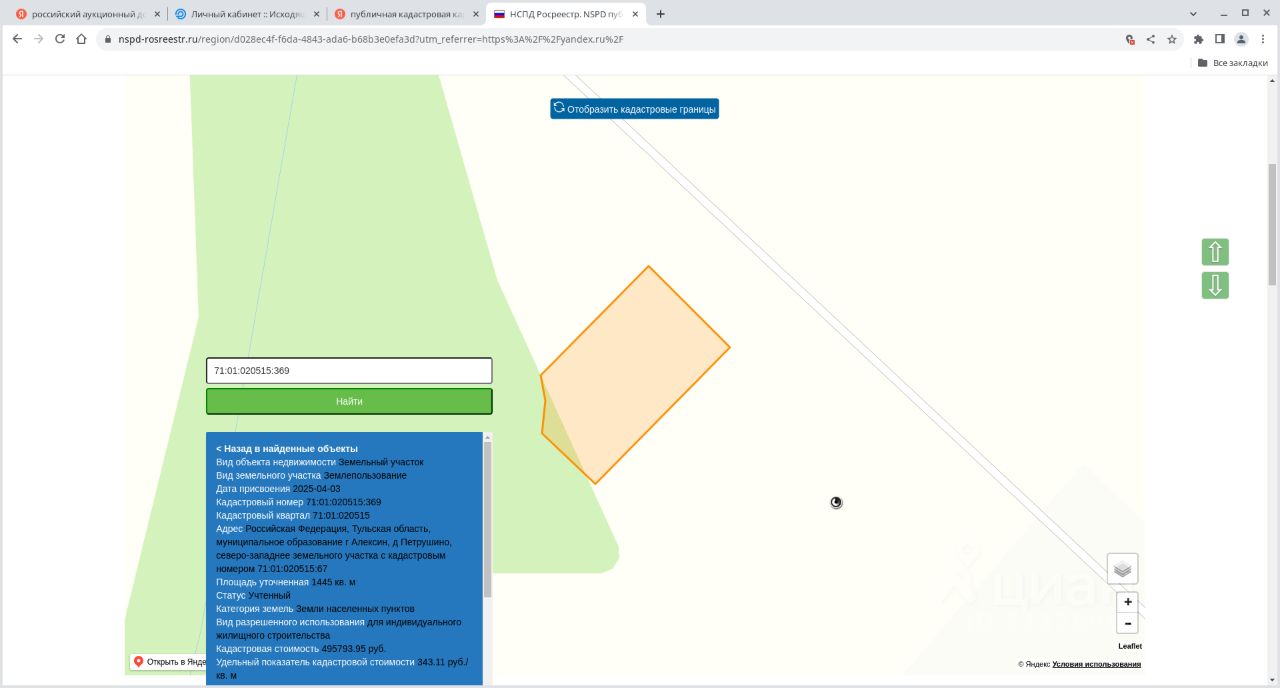Close the 'НСПД Росреестр' tab

pyautogui.click(x=636, y=14)
